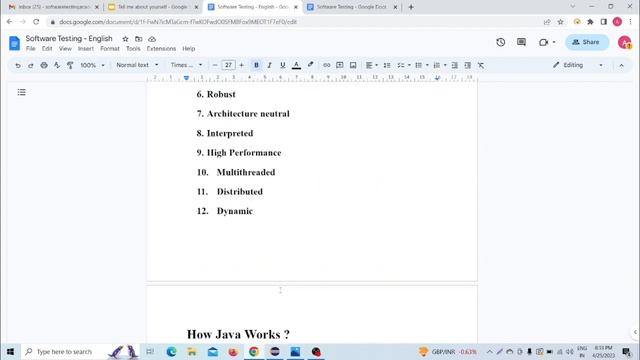Click the How Java Works ? heading

[238, 334]
